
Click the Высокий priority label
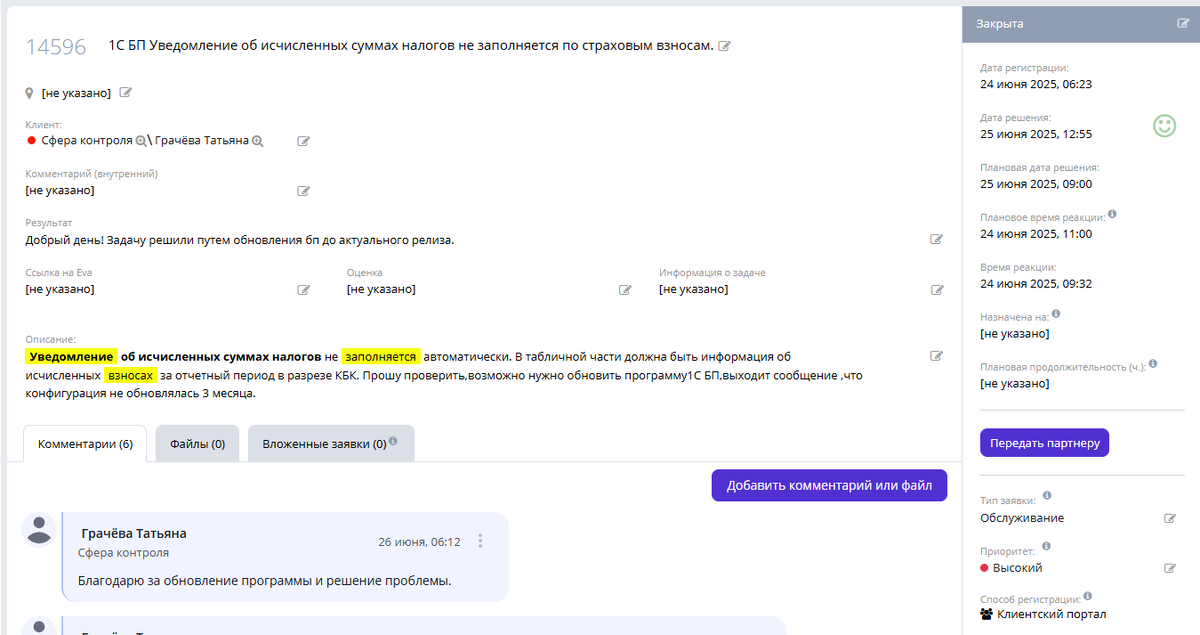pos(1017,568)
